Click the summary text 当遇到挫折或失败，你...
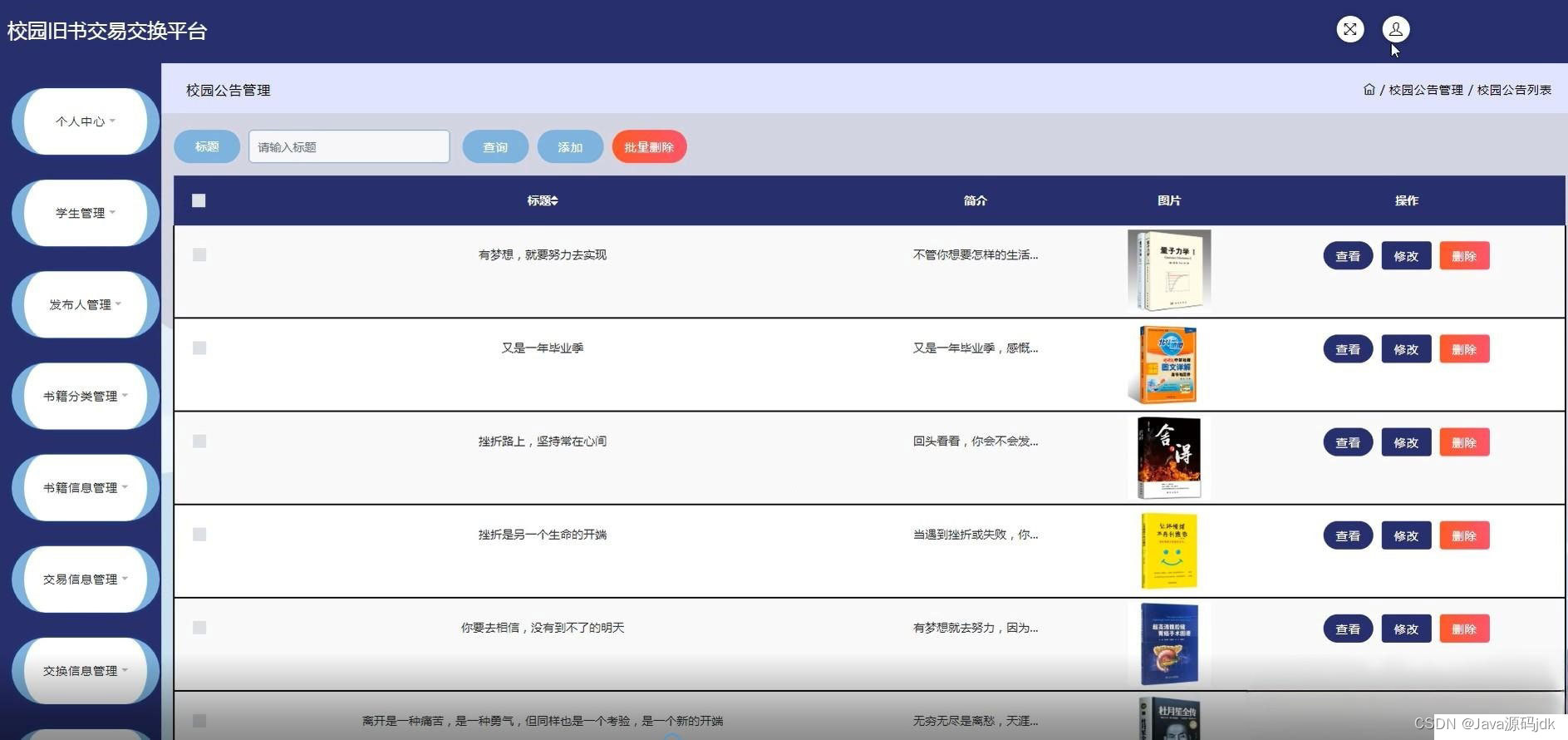 click(x=976, y=534)
